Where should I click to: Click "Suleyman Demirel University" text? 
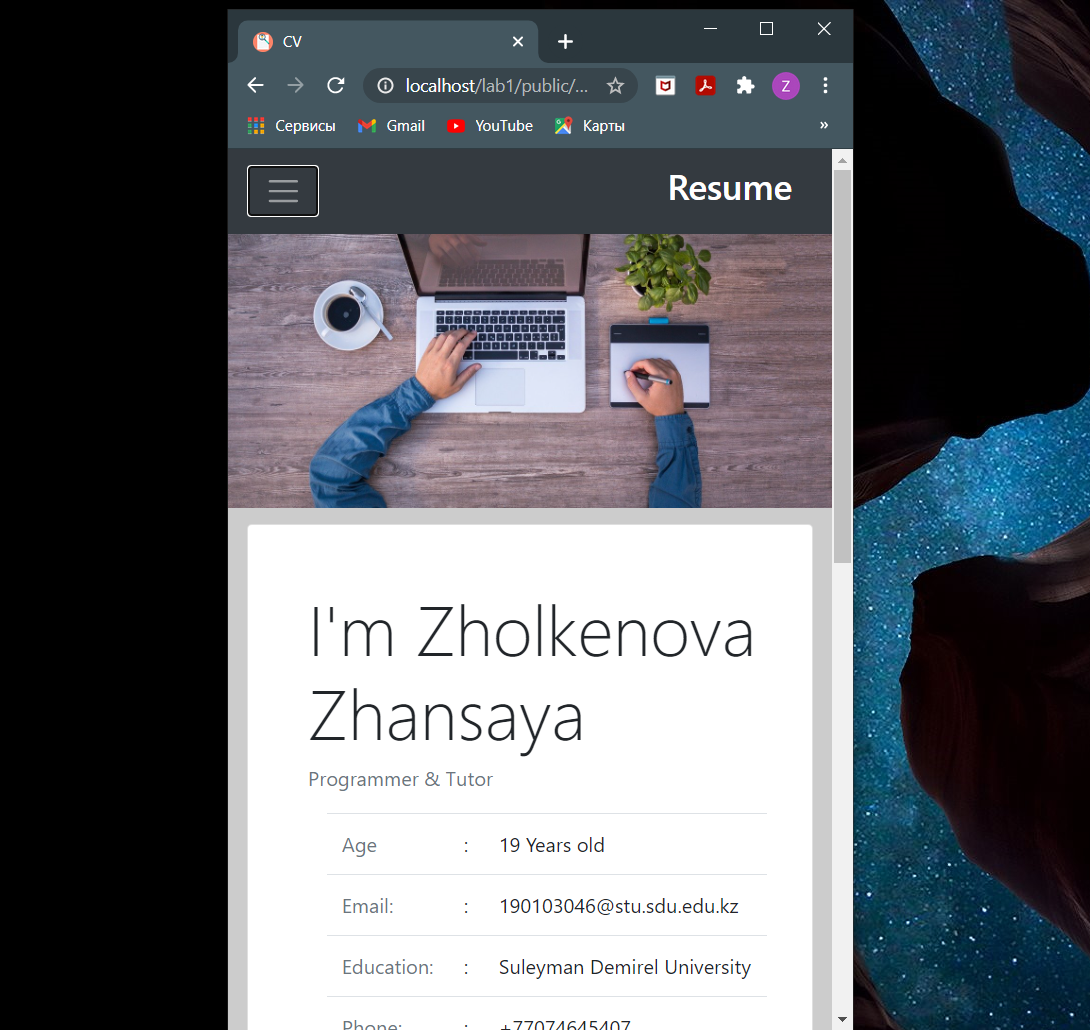point(625,967)
